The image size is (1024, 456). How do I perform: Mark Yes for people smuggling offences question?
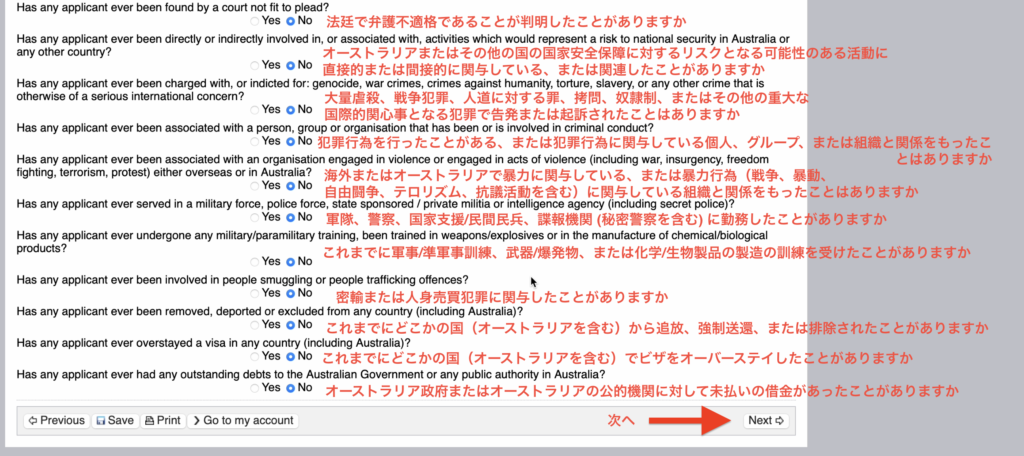click(x=254, y=293)
